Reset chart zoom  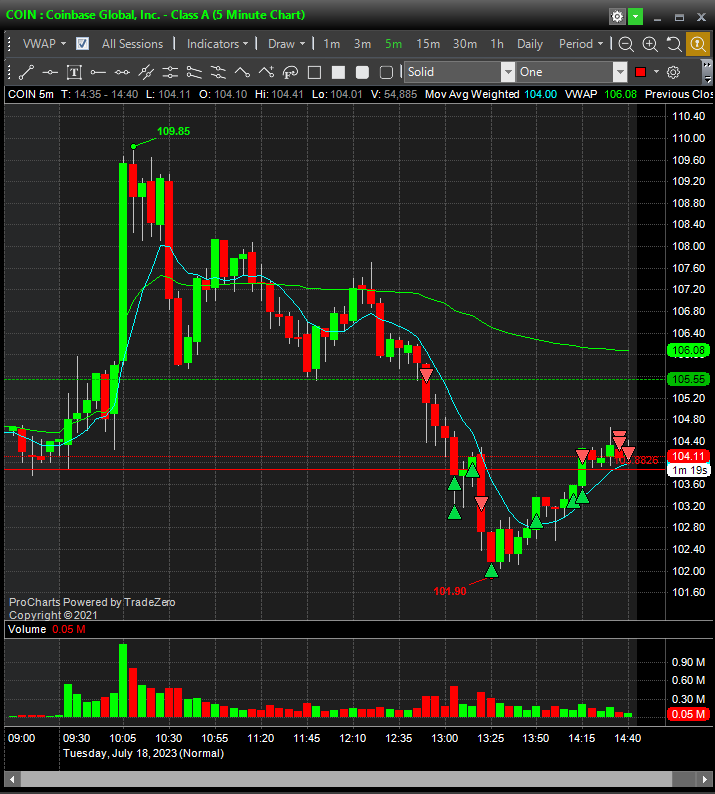tap(674, 45)
